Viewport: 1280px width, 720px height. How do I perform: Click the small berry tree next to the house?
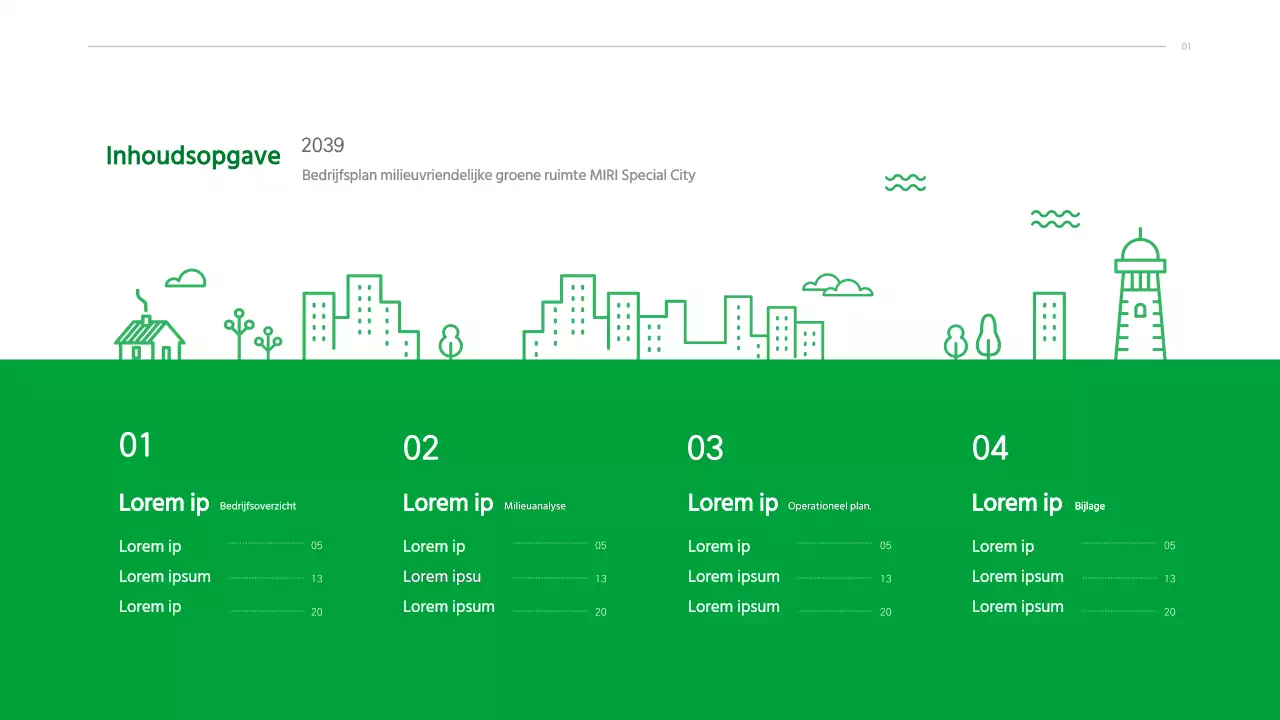click(x=238, y=330)
